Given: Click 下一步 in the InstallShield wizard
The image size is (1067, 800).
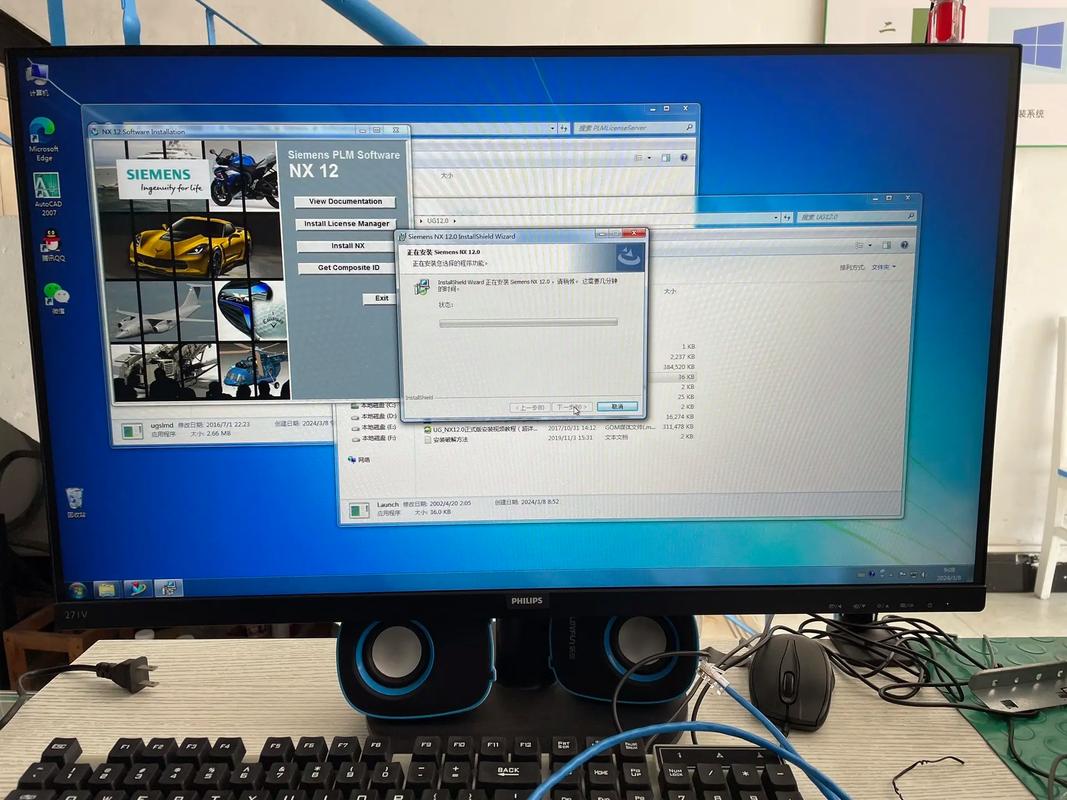Looking at the screenshot, I should pyautogui.click(x=570, y=407).
